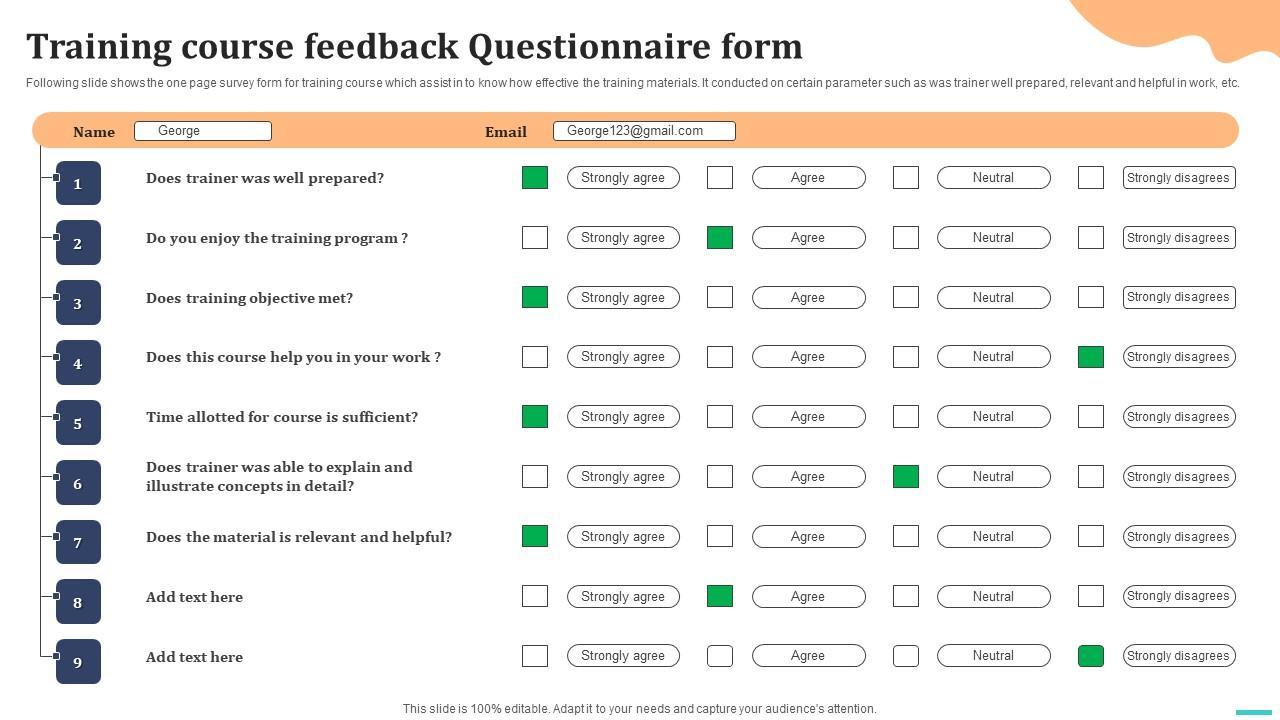Click the Email field with George123@gmail.com
This screenshot has height=720, width=1280.
pyautogui.click(x=644, y=131)
